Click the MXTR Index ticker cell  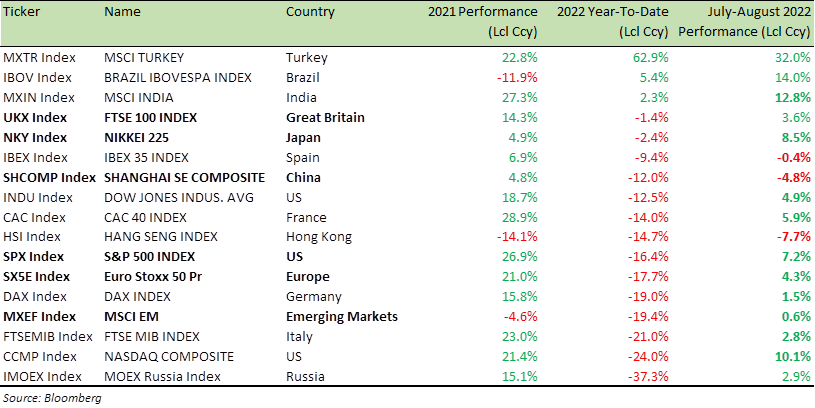tap(40, 58)
